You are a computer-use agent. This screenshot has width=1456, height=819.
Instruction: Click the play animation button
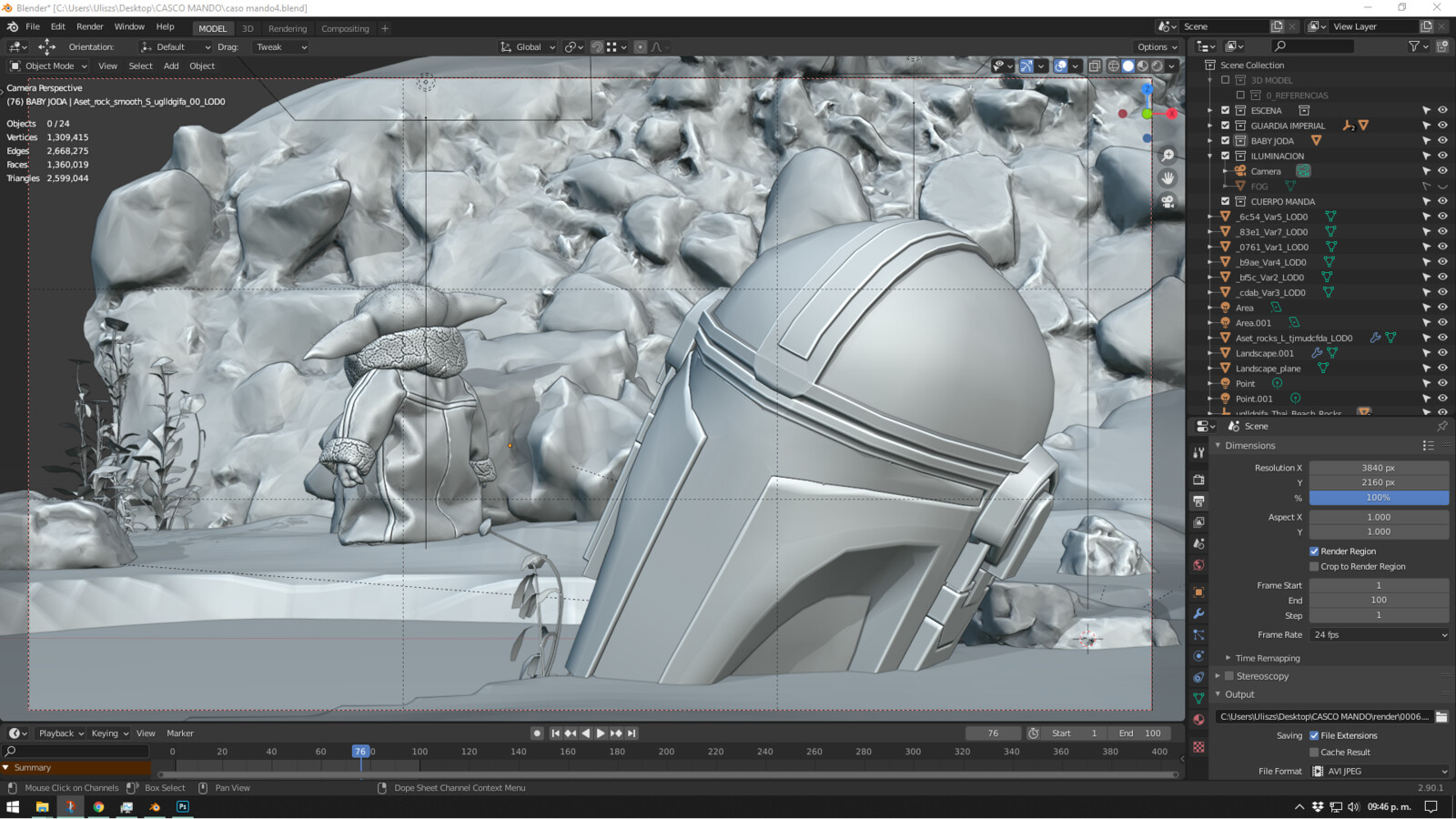(601, 733)
